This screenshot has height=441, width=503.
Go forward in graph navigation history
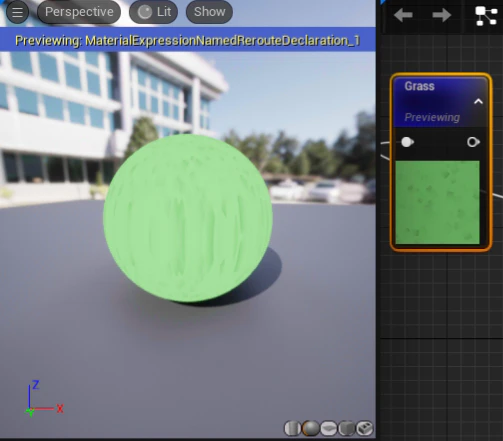click(441, 15)
